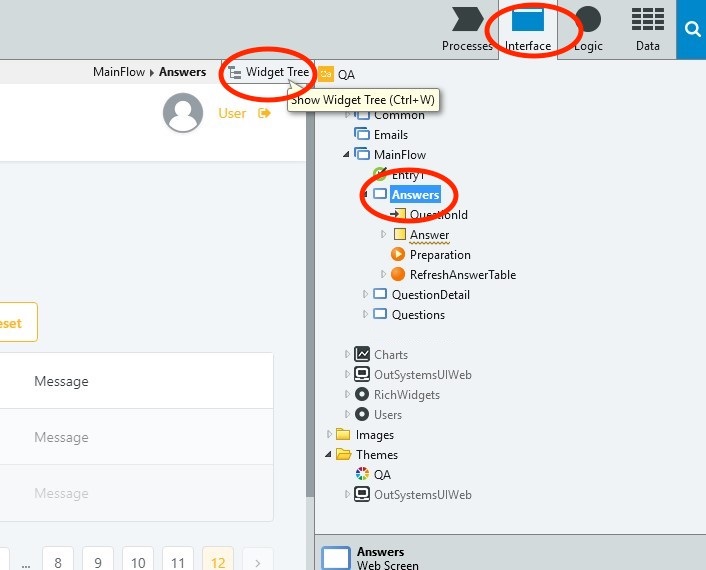Select the Preparation action

440,255
